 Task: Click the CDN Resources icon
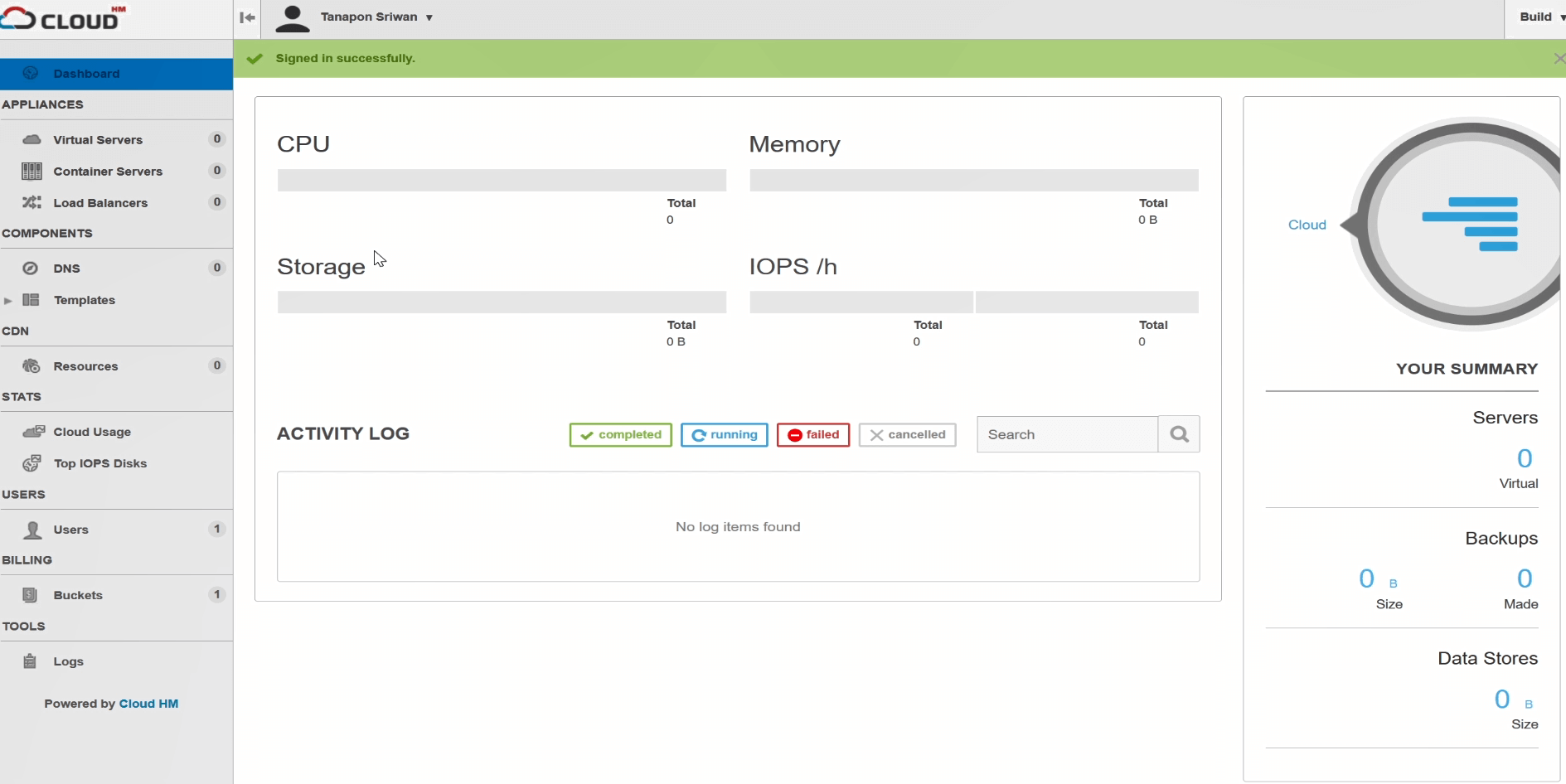[32, 366]
